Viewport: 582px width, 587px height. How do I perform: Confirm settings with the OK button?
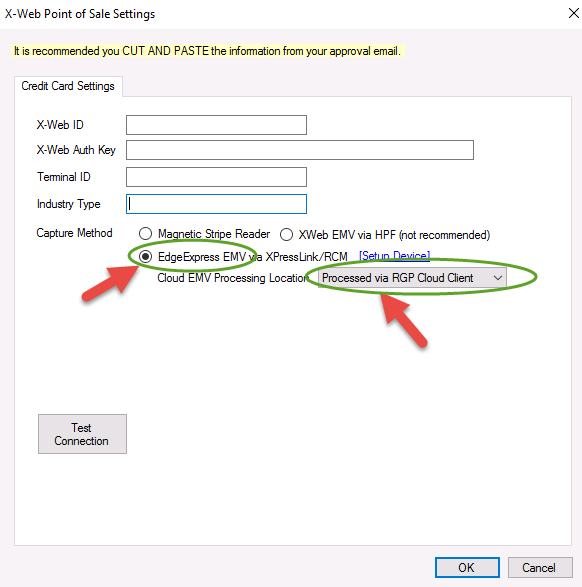[467, 568]
